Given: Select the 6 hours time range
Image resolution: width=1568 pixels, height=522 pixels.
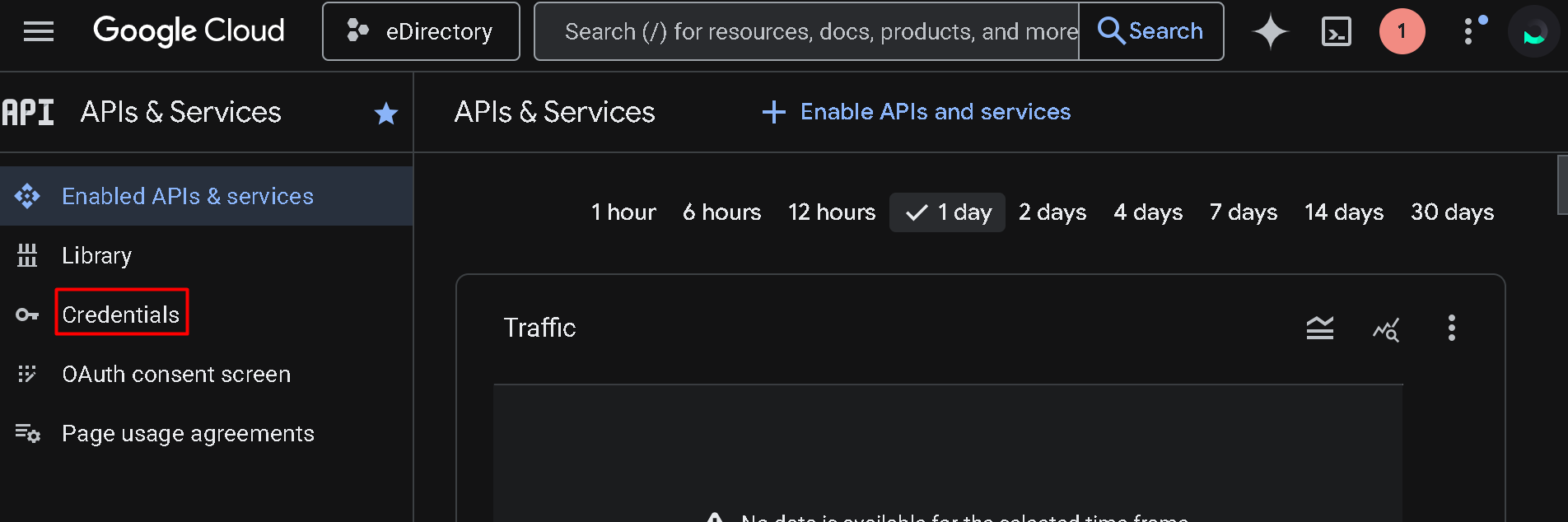Looking at the screenshot, I should (x=722, y=212).
